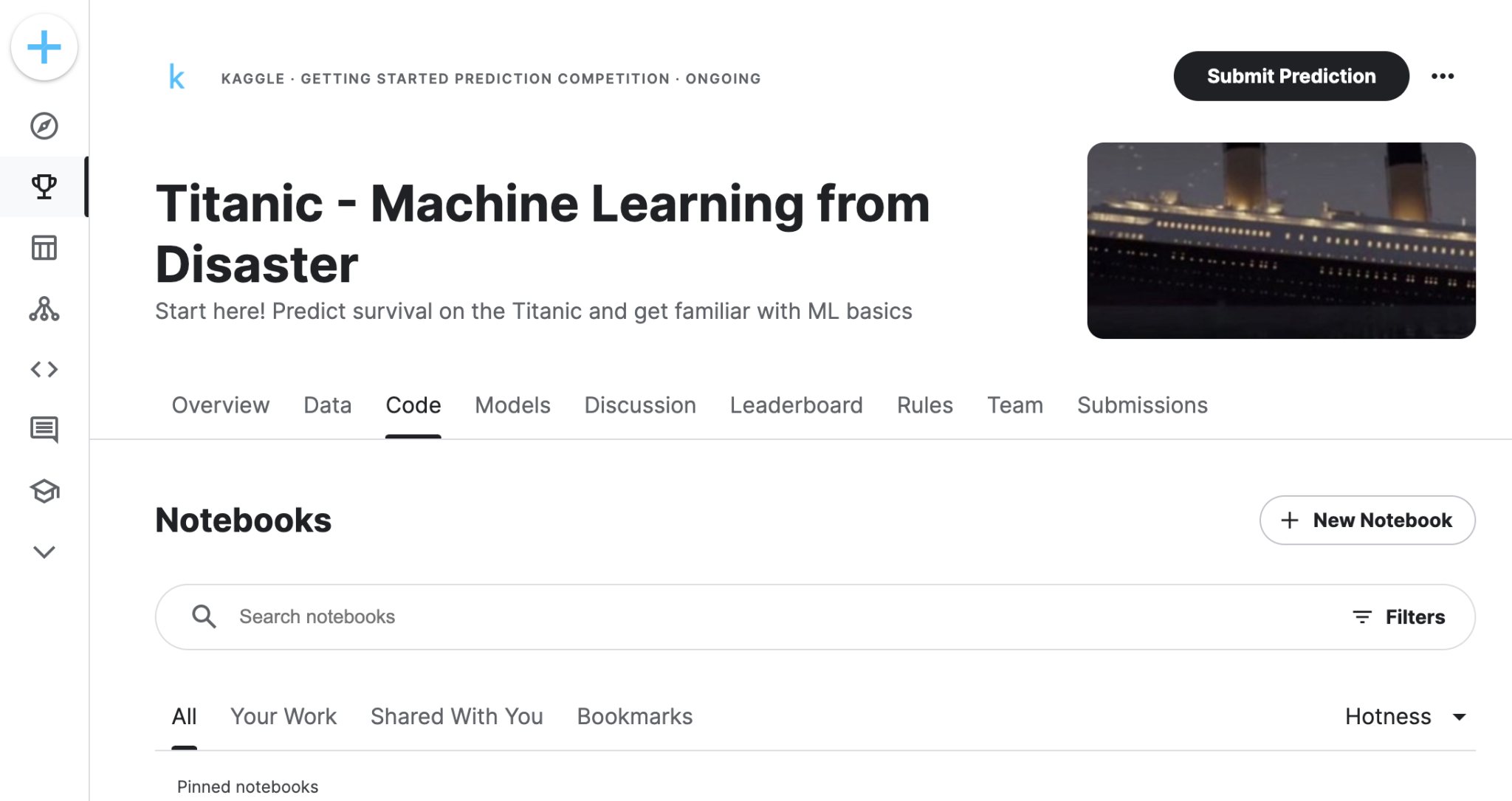Click the blue plus Create button
Screen dimensions: 1512x801
point(44,47)
